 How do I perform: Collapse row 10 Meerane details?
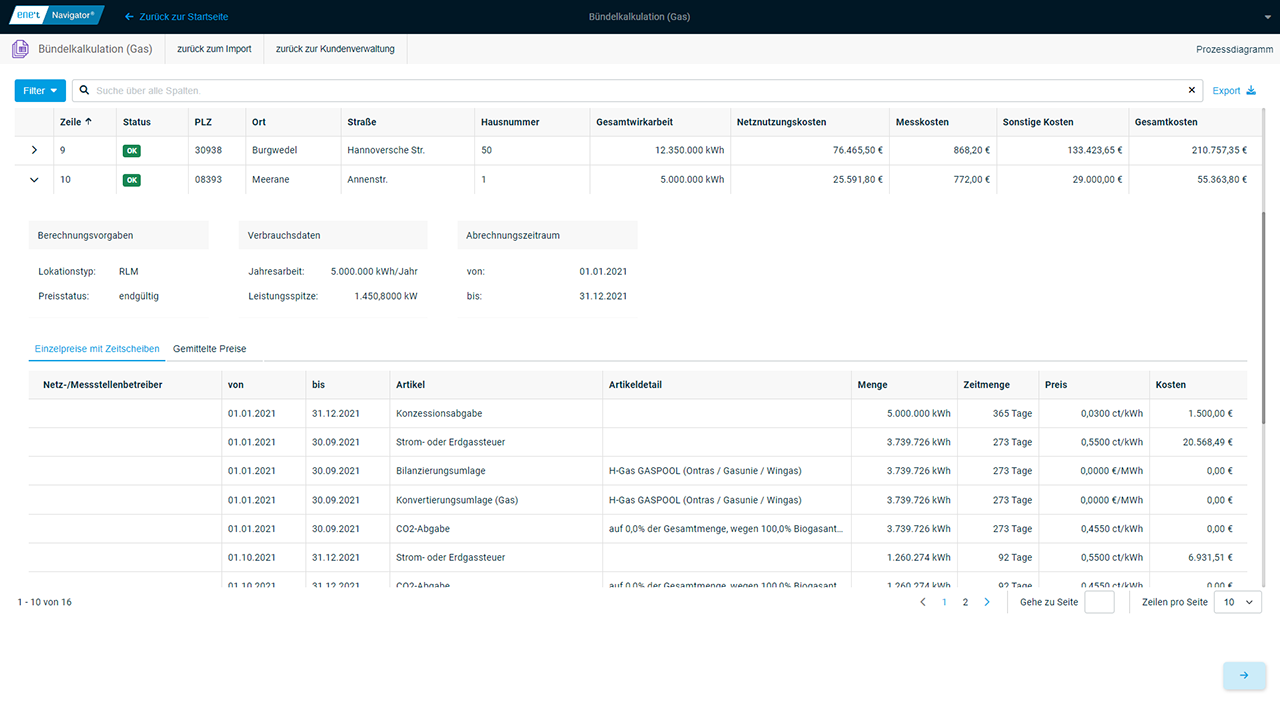tap(34, 180)
